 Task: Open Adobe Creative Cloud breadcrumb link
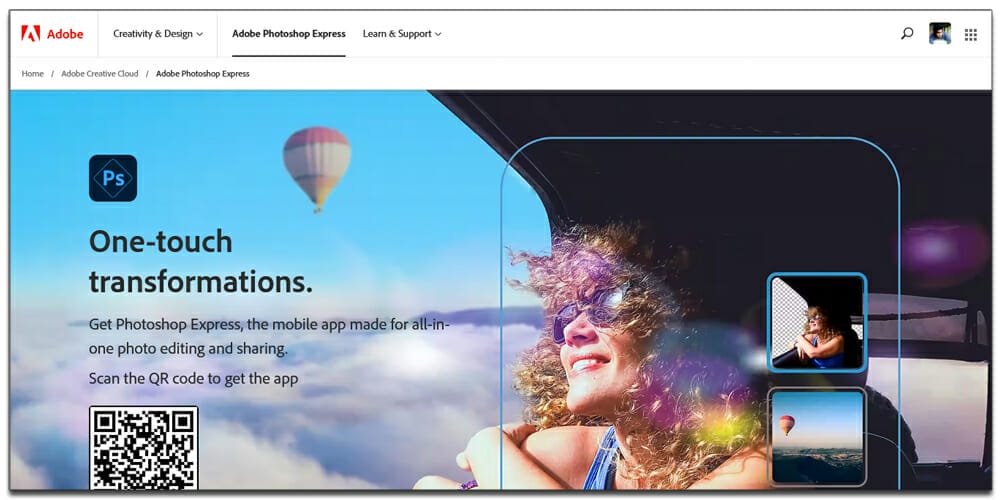click(x=99, y=73)
